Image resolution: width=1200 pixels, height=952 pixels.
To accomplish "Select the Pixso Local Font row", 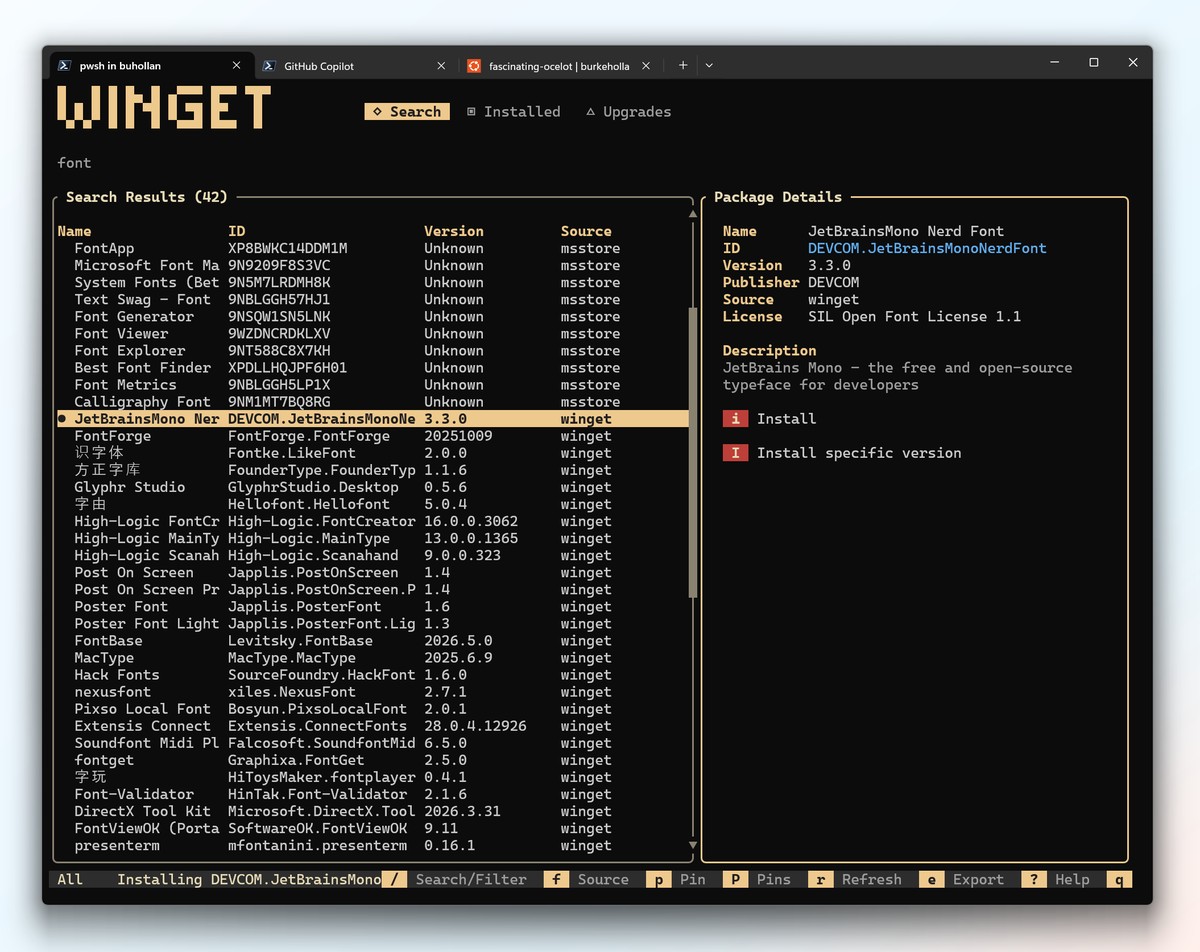I will pyautogui.click(x=372, y=709).
